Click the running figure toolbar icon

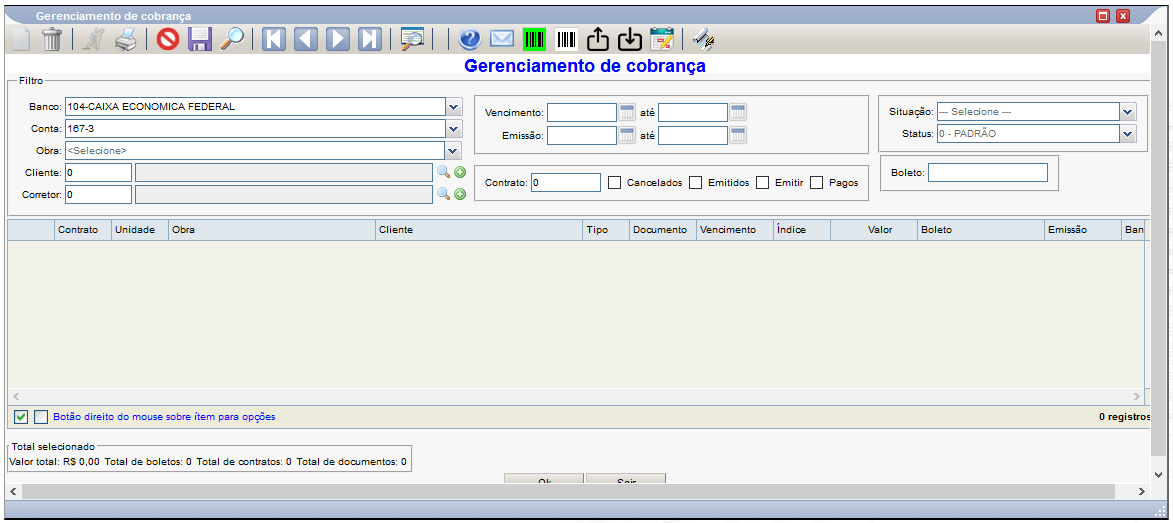coord(94,39)
